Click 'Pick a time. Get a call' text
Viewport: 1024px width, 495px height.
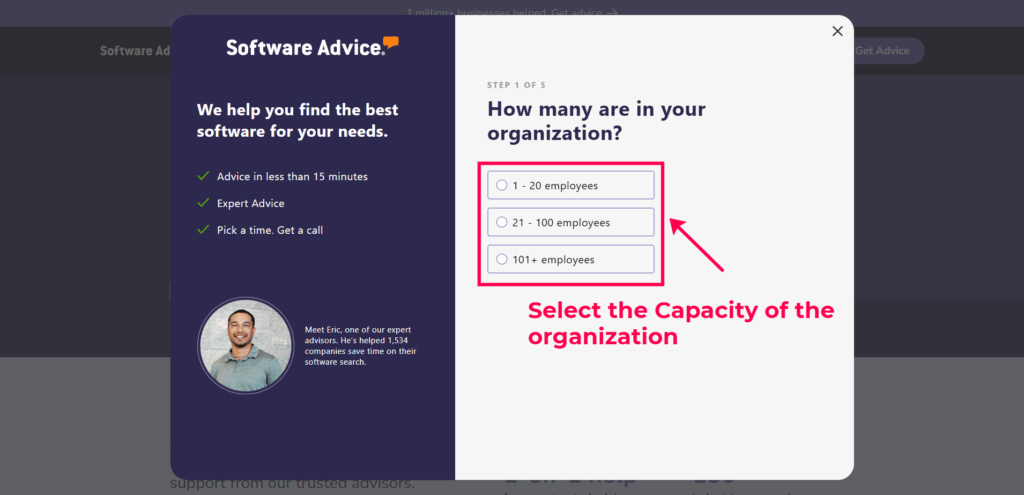270,230
